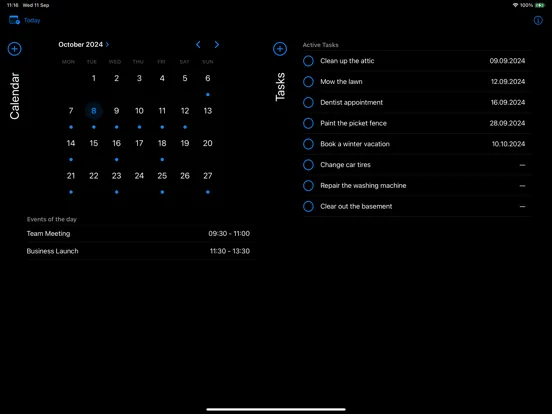This screenshot has width=552, height=414.
Task: Tap the 11:30 - 13:30 event time
Action: [x=230, y=251]
